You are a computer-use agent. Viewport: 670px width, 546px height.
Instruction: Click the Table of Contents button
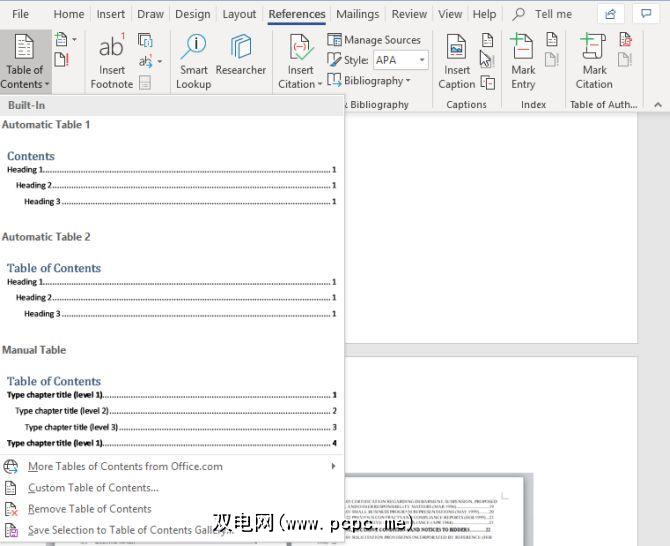pos(24,61)
